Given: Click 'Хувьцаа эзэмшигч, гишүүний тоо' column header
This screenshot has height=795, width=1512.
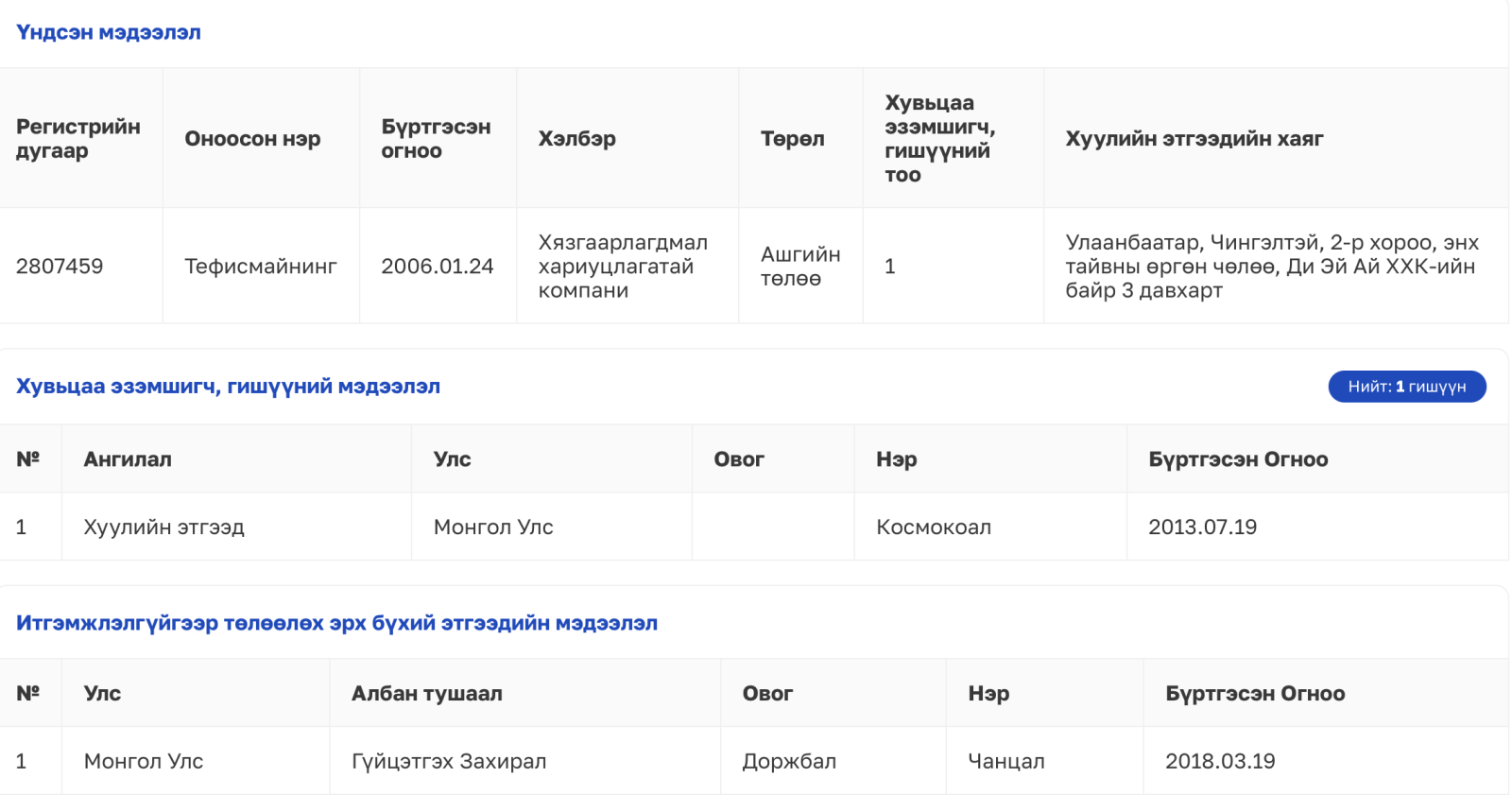Looking at the screenshot, I should (x=940, y=139).
